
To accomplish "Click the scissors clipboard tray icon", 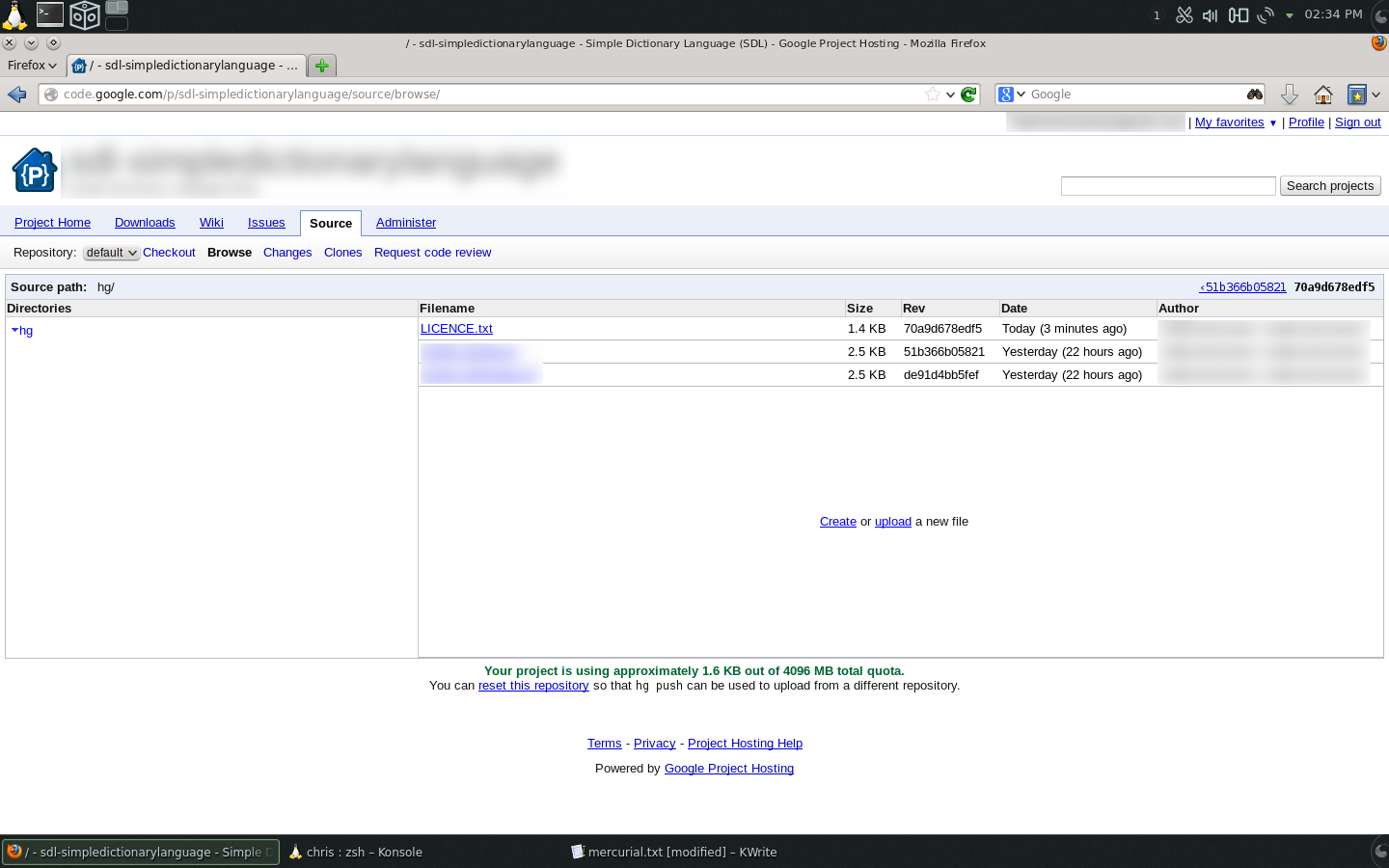I will tap(1185, 15).
